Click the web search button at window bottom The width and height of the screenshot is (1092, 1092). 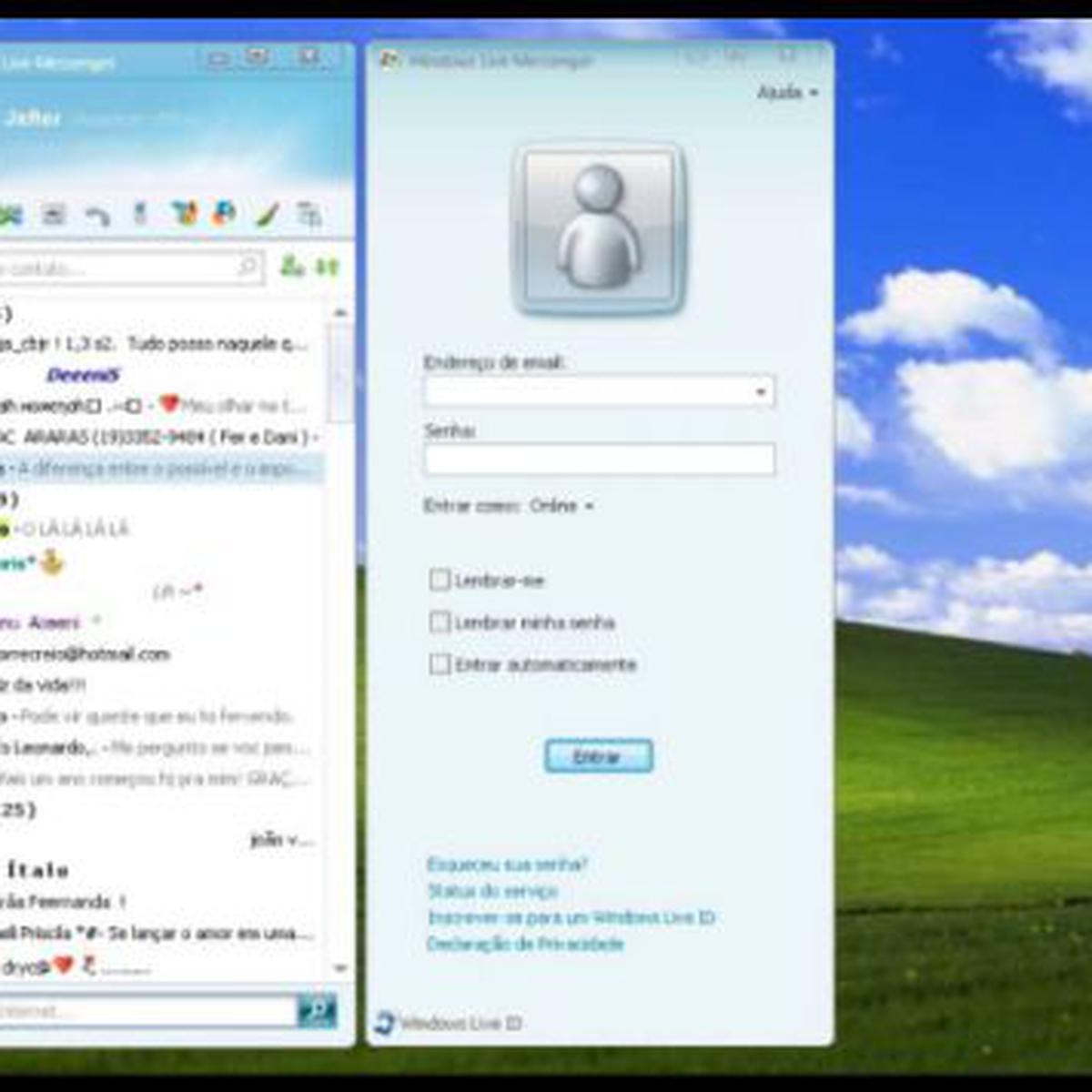(317, 1010)
